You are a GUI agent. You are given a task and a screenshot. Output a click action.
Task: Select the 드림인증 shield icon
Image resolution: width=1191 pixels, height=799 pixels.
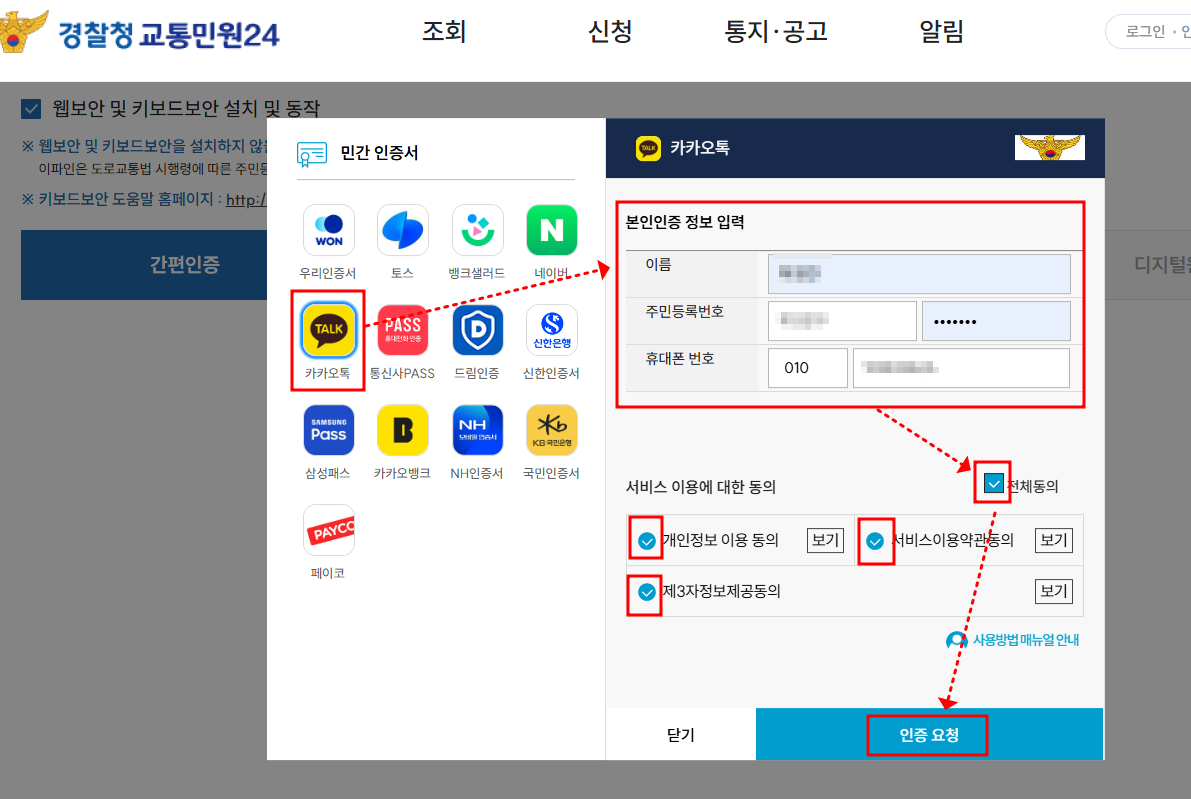click(477, 330)
